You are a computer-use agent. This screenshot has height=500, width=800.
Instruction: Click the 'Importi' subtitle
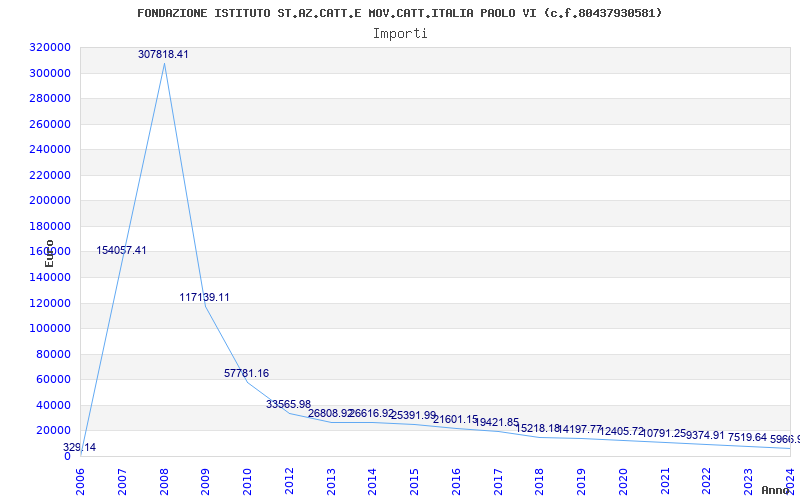(400, 34)
